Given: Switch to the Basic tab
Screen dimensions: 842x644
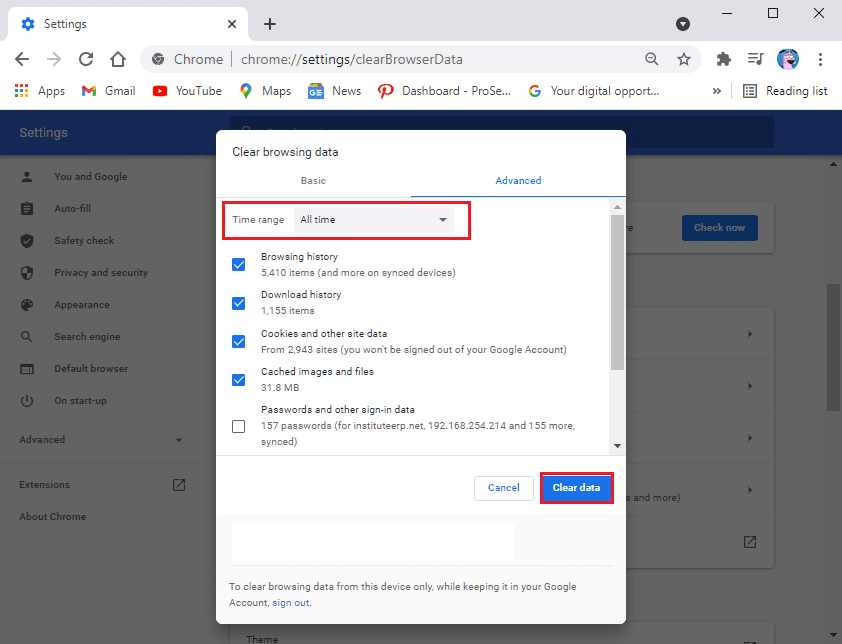Looking at the screenshot, I should click(313, 181).
